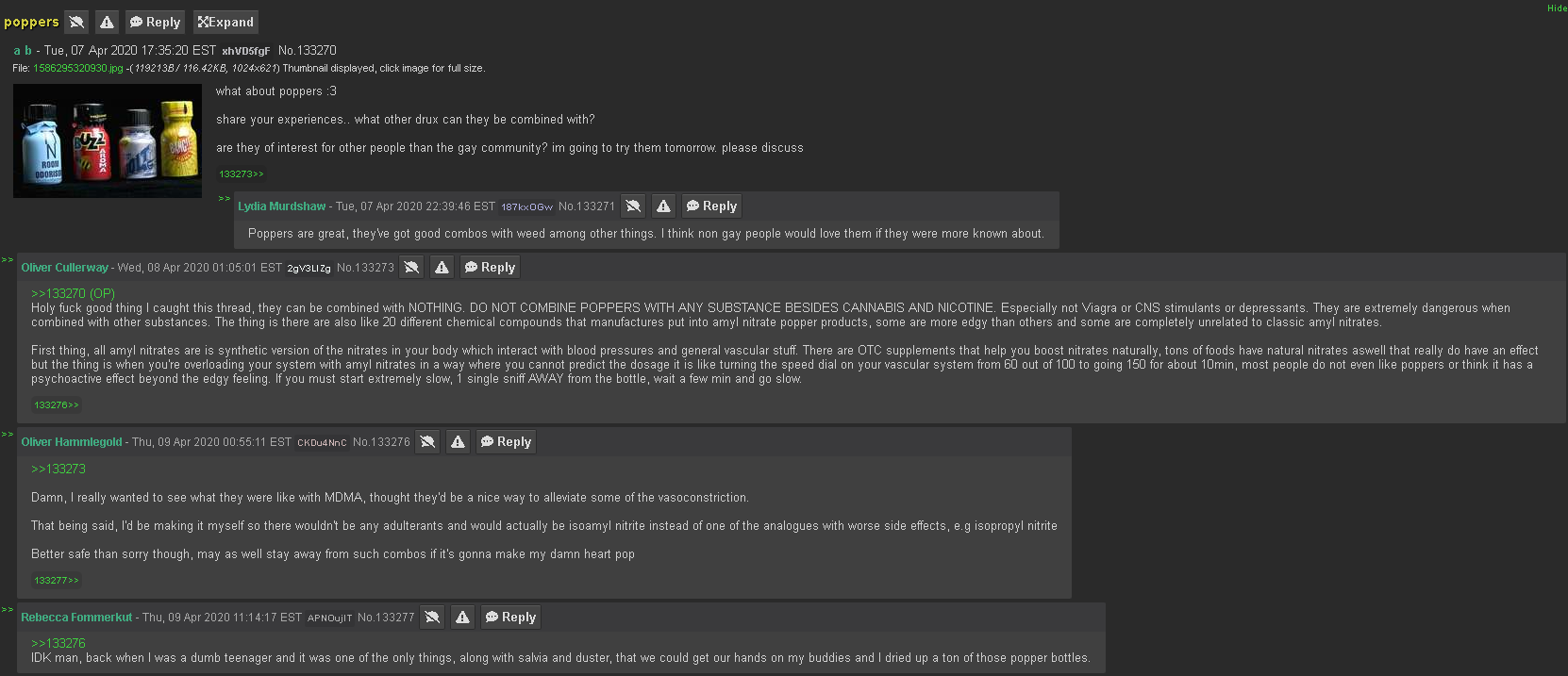Image resolution: width=1568 pixels, height=676 pixels.
Task: Report Oliver Cullerway's post via the warning icon
Action: pyautogui.click(x=442, y=267)
